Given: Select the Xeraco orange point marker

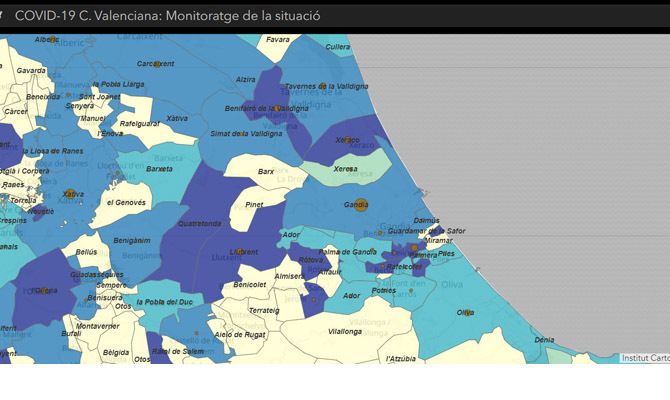Looking at the screenshot, I should [x=348, y=140].
